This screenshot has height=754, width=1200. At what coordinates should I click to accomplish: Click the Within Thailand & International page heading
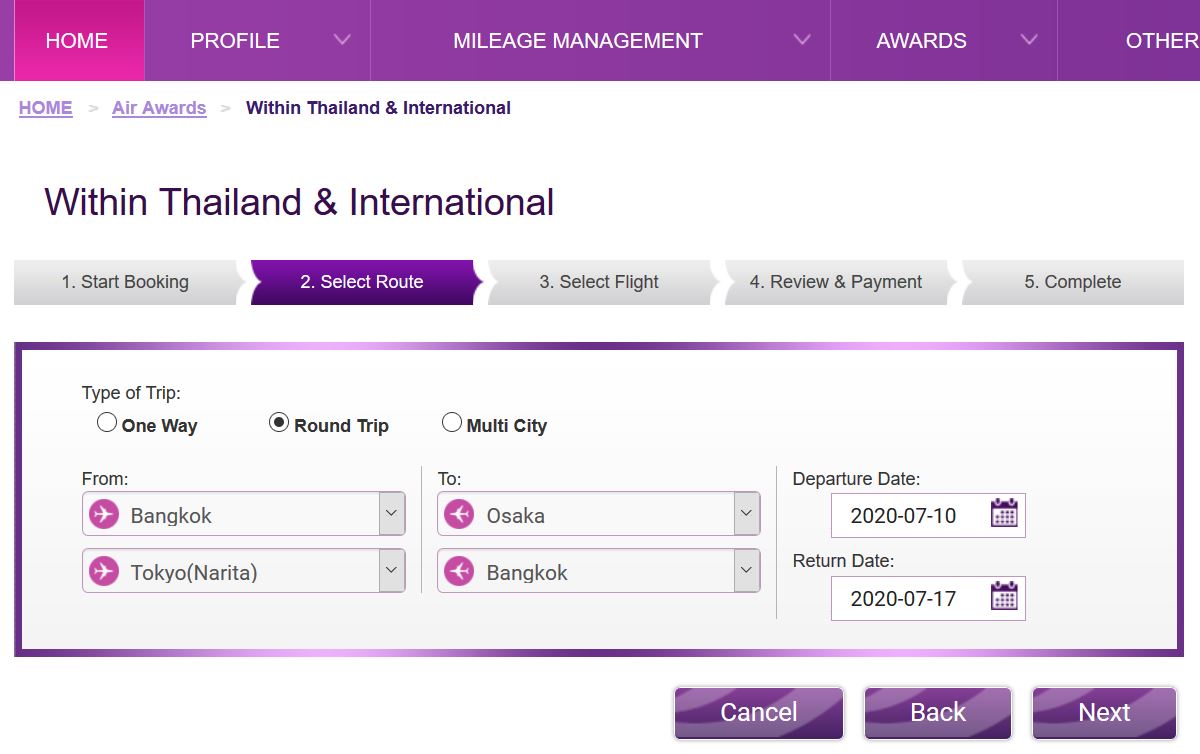click(299, 202)
